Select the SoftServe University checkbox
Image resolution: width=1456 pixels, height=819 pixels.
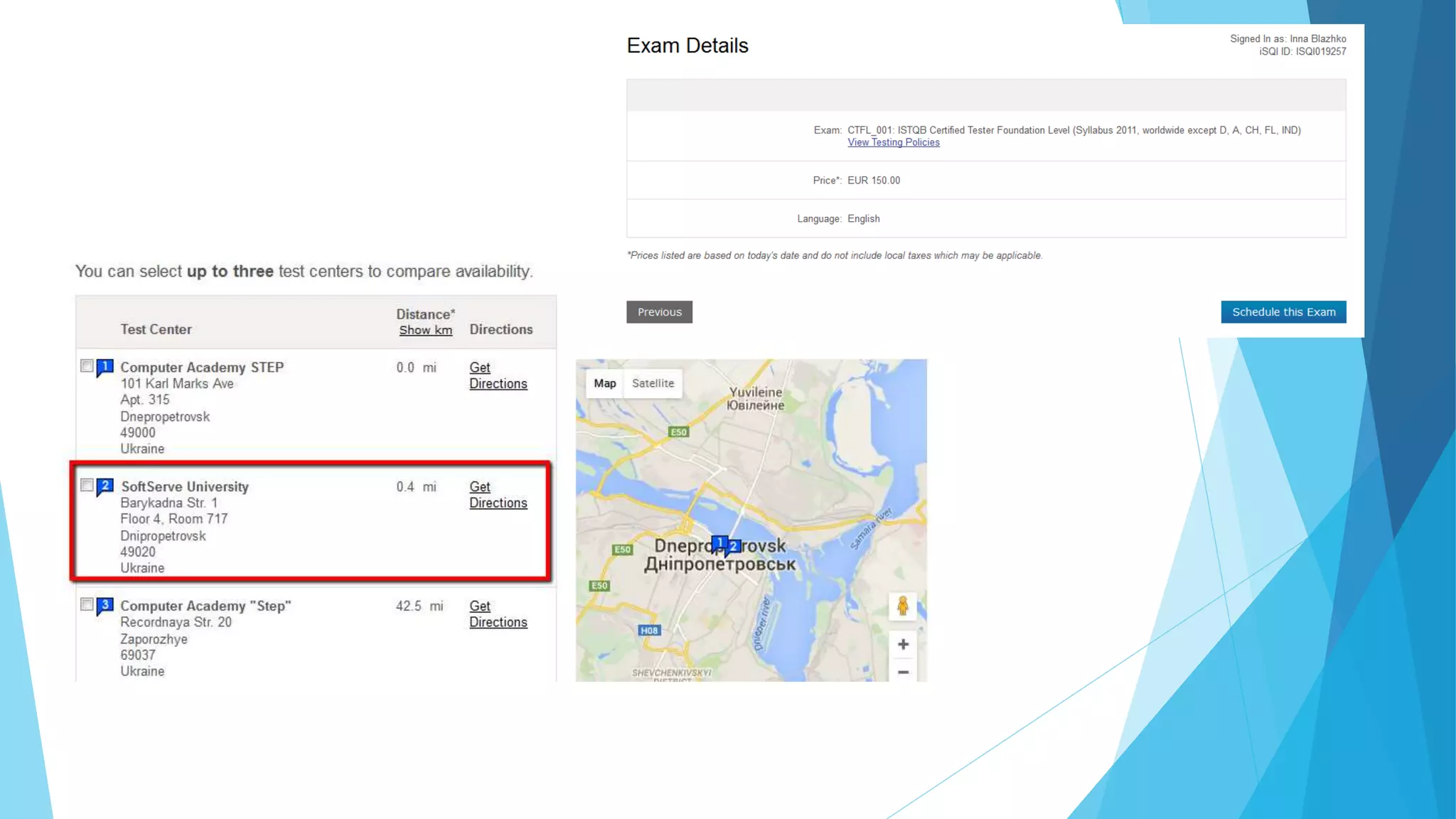87,485
